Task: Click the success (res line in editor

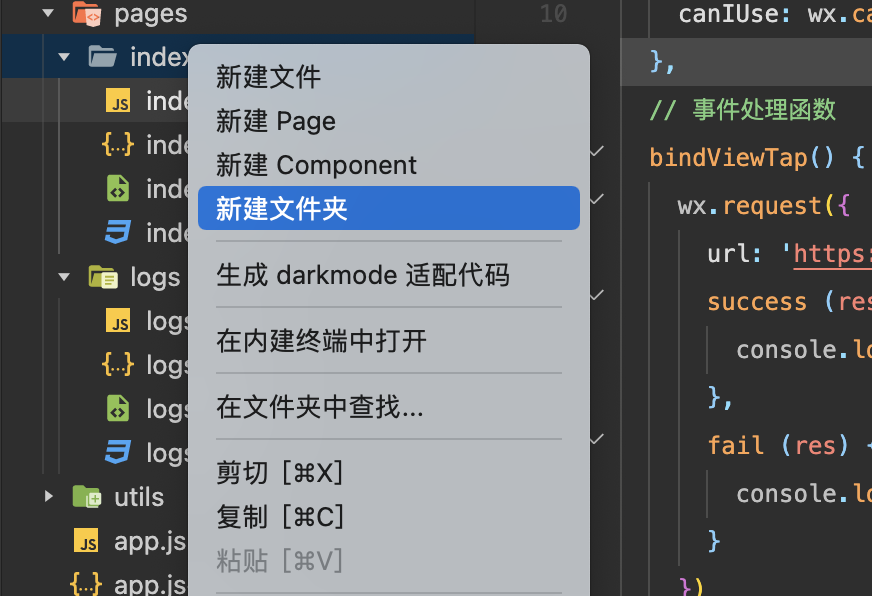Action: click(x=789, y=302)
